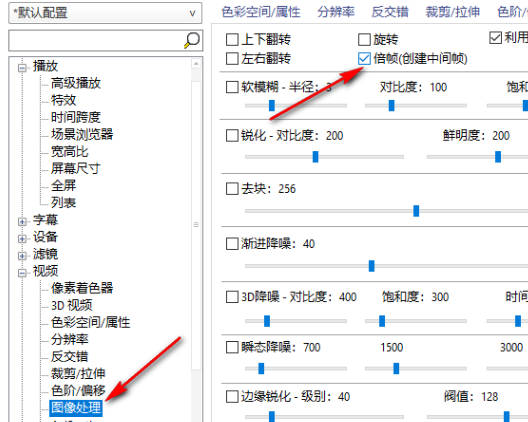The image size is (528, 422).
Task: Select 特效 in the tree
Action: [x=63, y=100]
